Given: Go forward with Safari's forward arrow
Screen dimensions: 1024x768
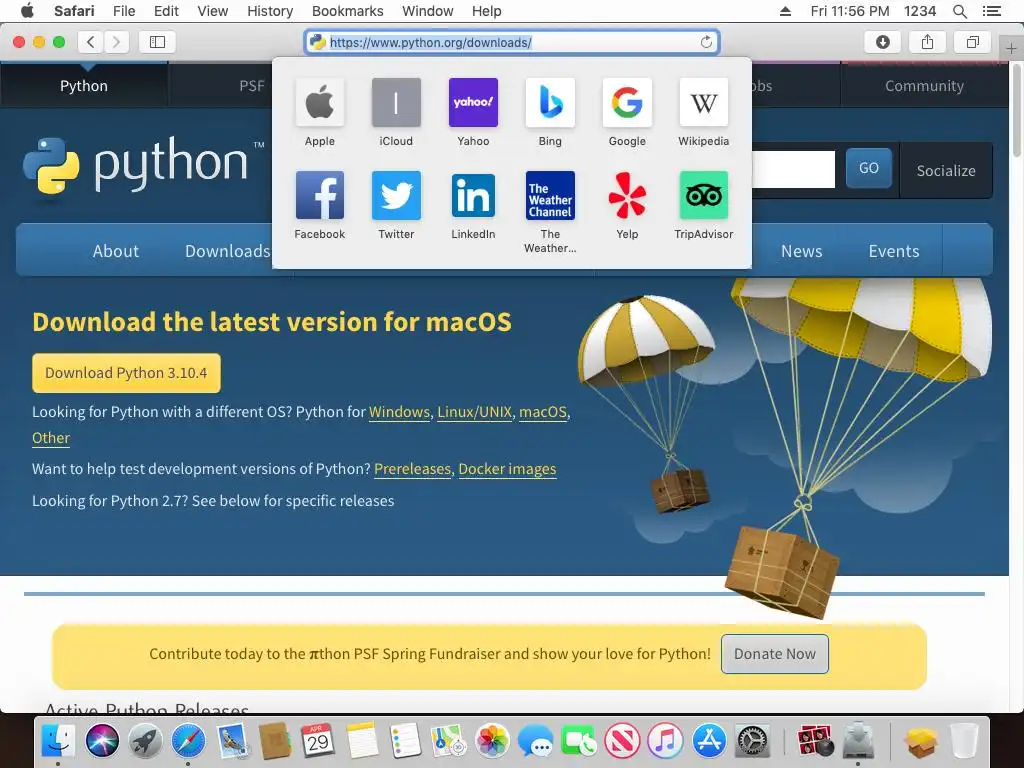Looking at the screenshot, I should point(116,42).
